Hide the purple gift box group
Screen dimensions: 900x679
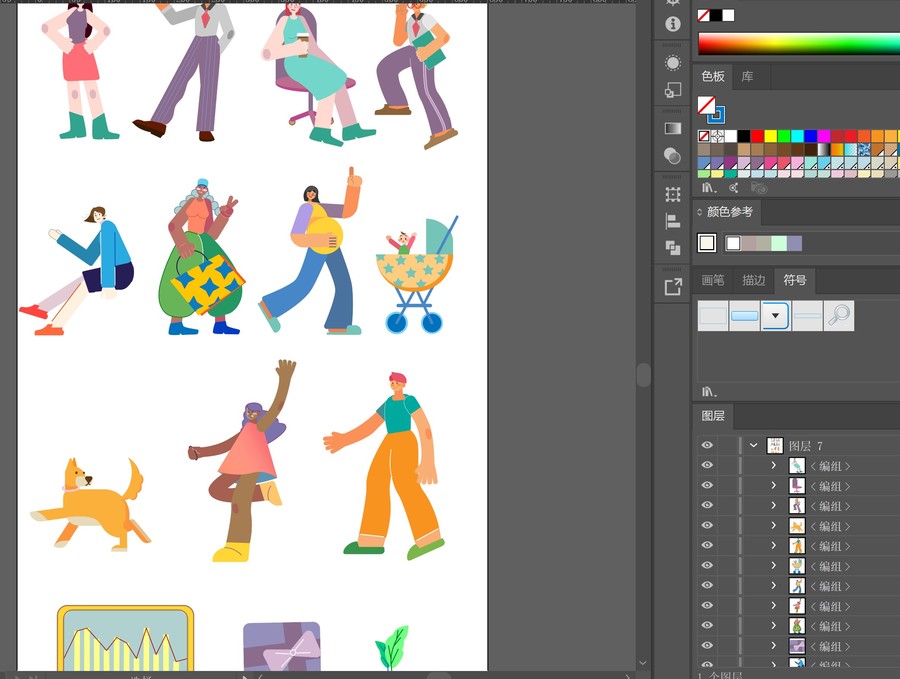coord(707,646)
